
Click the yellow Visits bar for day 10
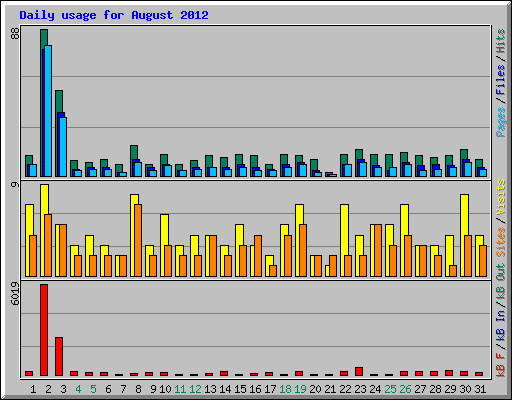[x=164, y=230]
